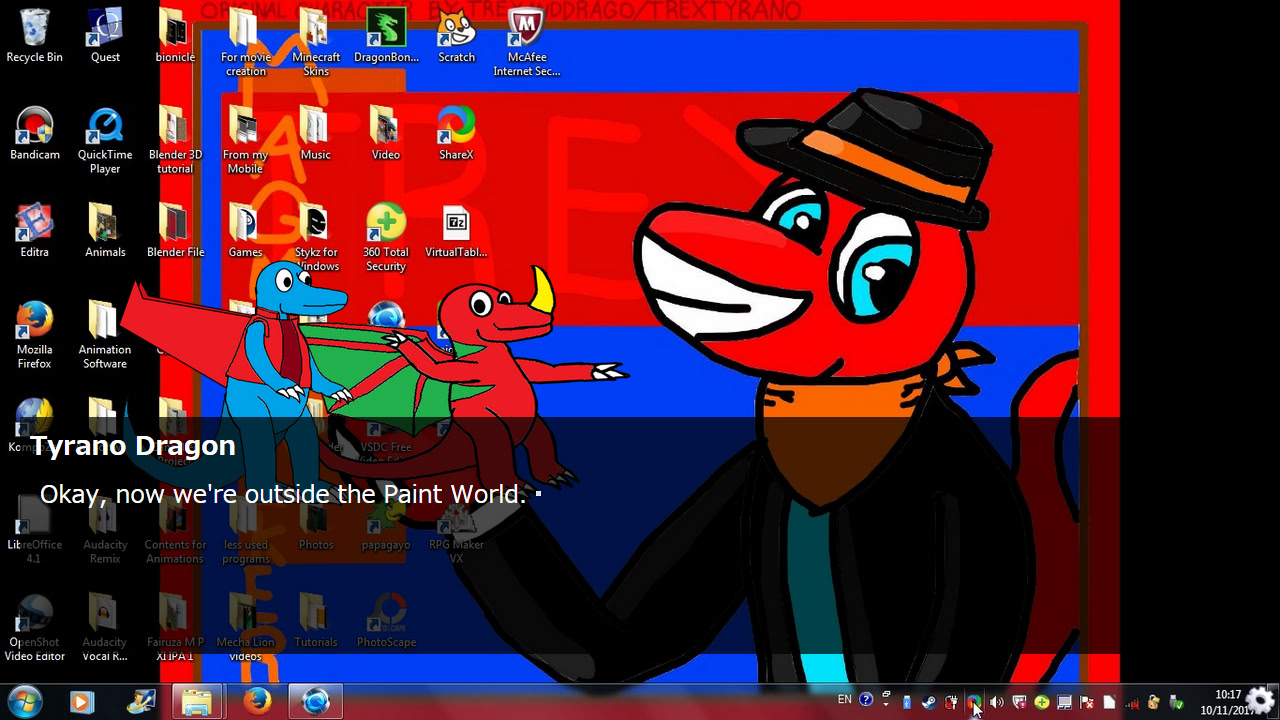Open the Photos folder
Image resolution: width=1280 pixels, height=720 pixels.
tap(316, 524)
